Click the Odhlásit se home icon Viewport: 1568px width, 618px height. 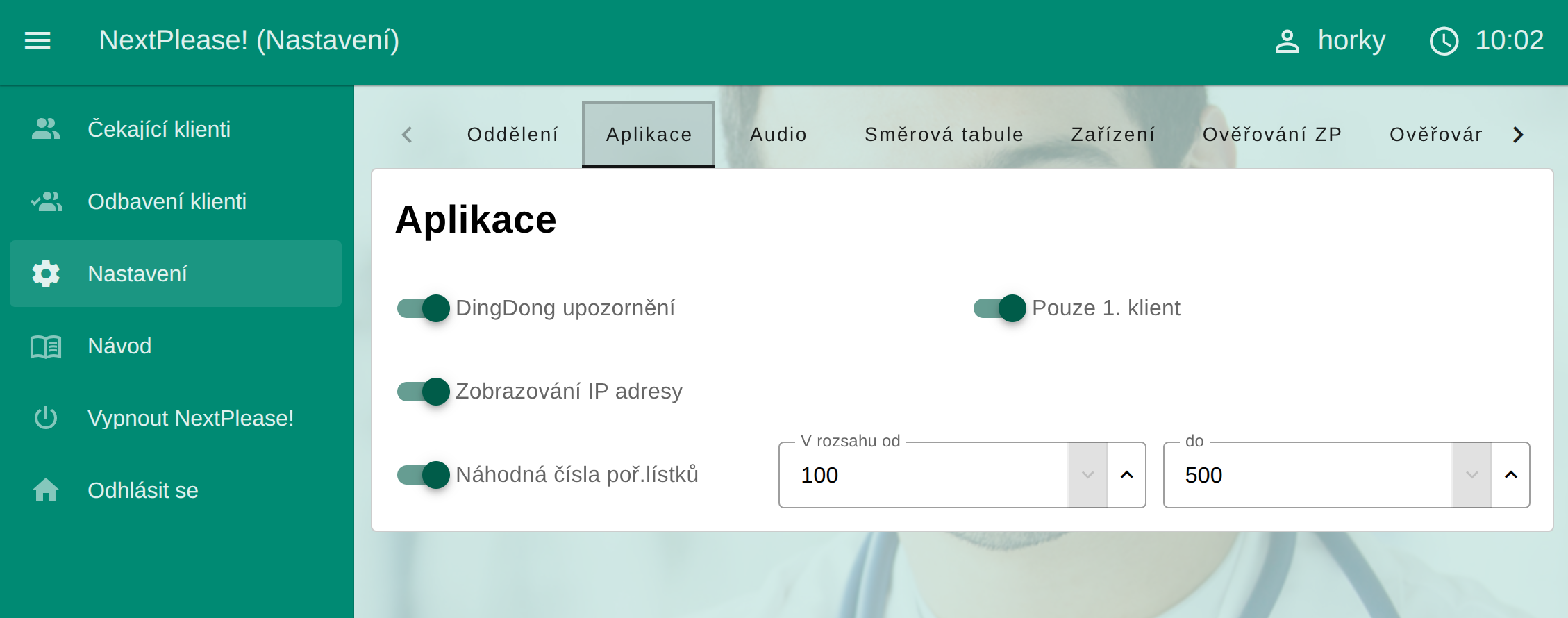coord(46,490)
